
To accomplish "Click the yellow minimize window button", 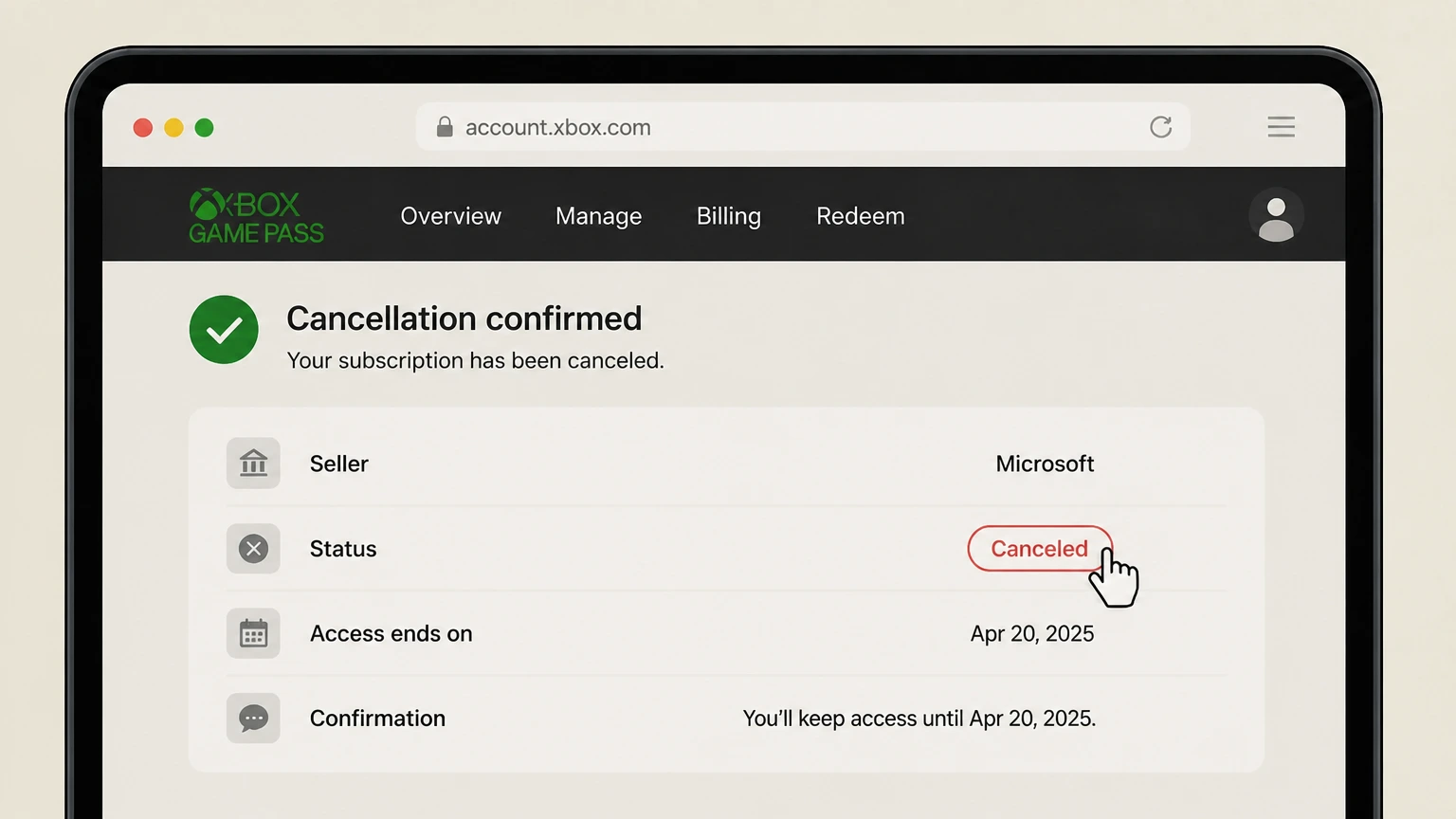I will (x=173, y=127).
